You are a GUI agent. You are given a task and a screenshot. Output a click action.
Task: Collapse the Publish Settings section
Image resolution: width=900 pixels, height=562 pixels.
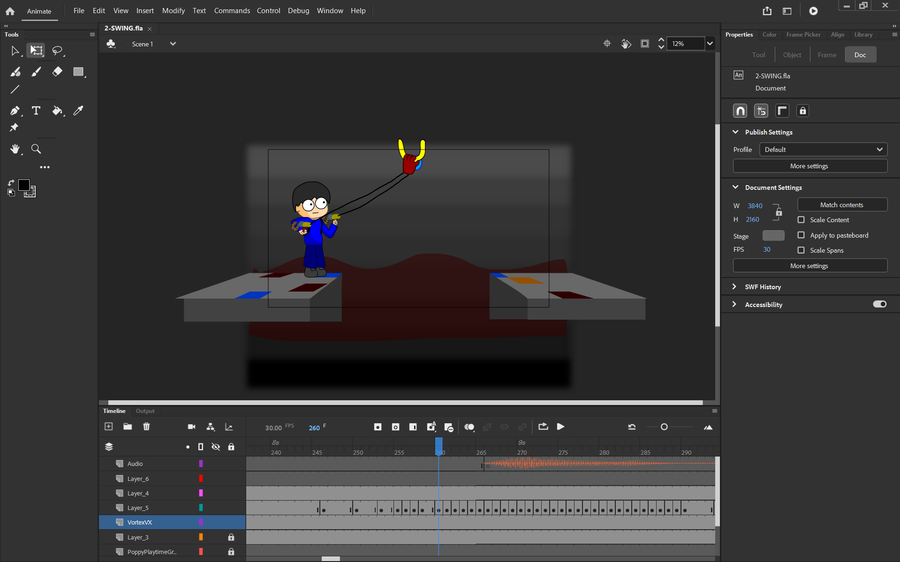735,132
